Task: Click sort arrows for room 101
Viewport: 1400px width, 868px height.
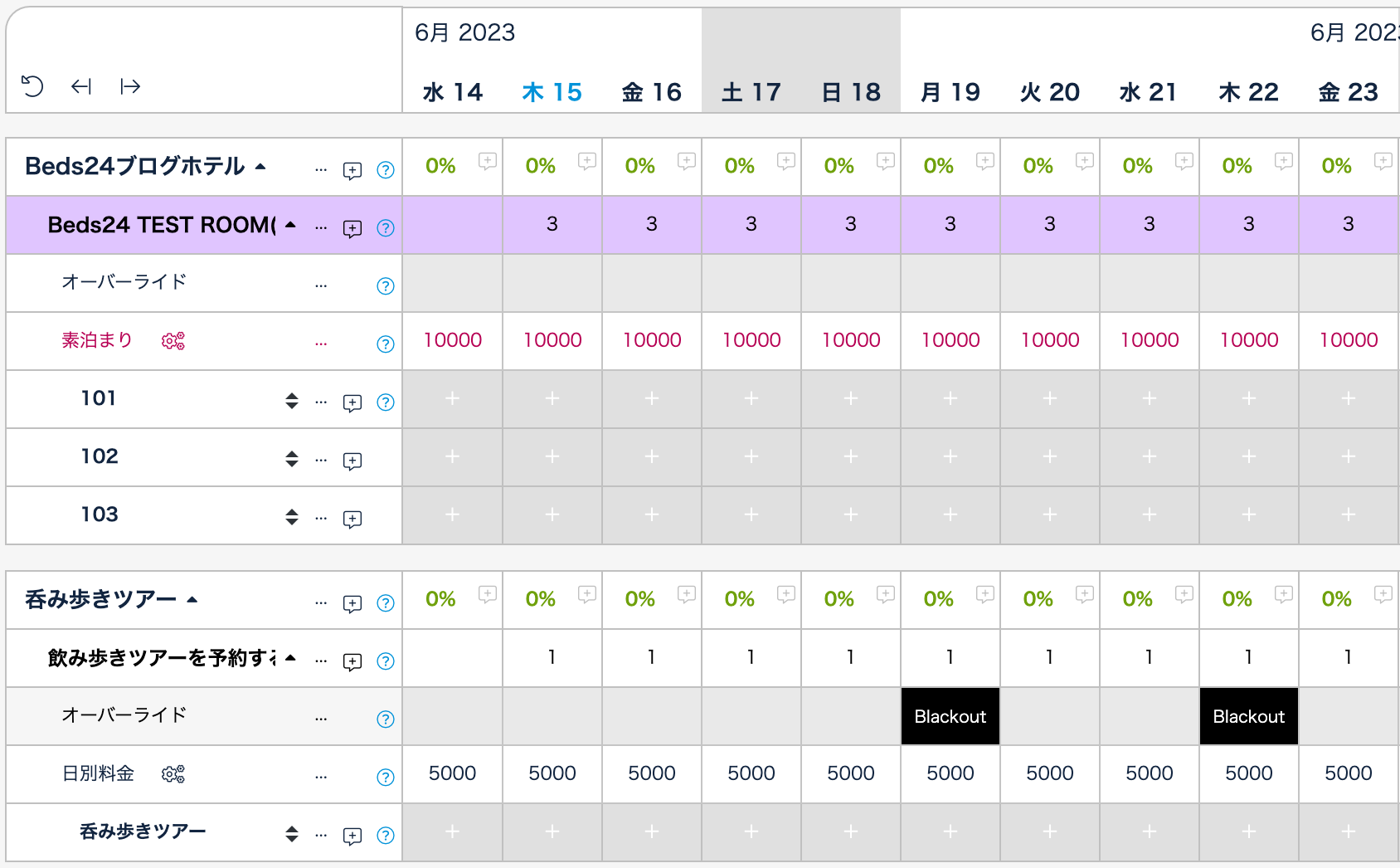Action: coord(291,401)
